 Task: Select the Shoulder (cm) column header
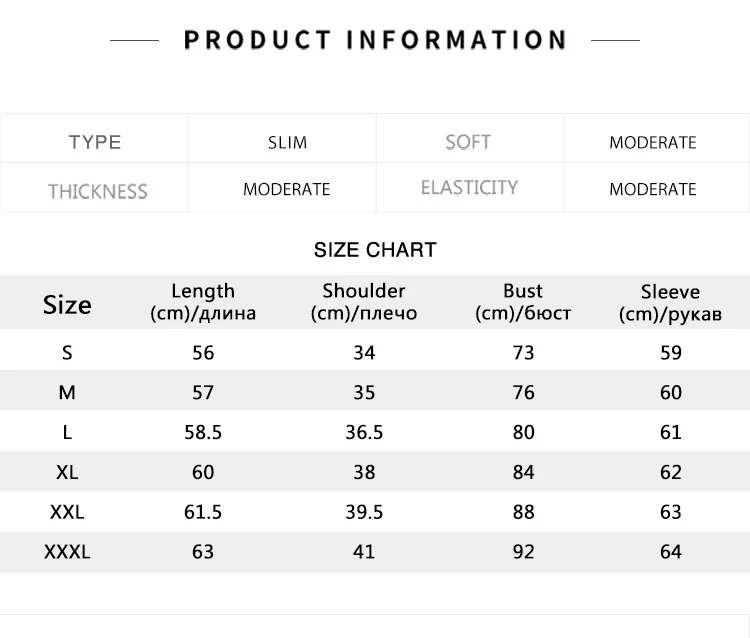click(x=364, y=302)
